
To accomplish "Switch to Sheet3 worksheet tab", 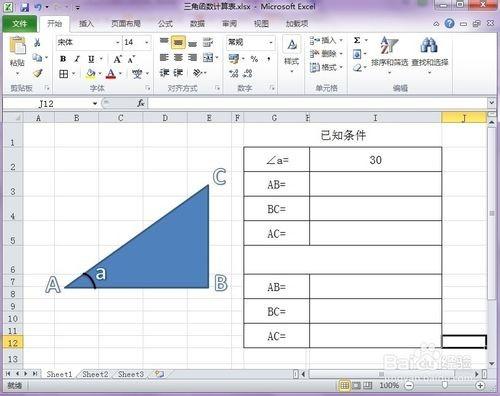I will [131, 374].
